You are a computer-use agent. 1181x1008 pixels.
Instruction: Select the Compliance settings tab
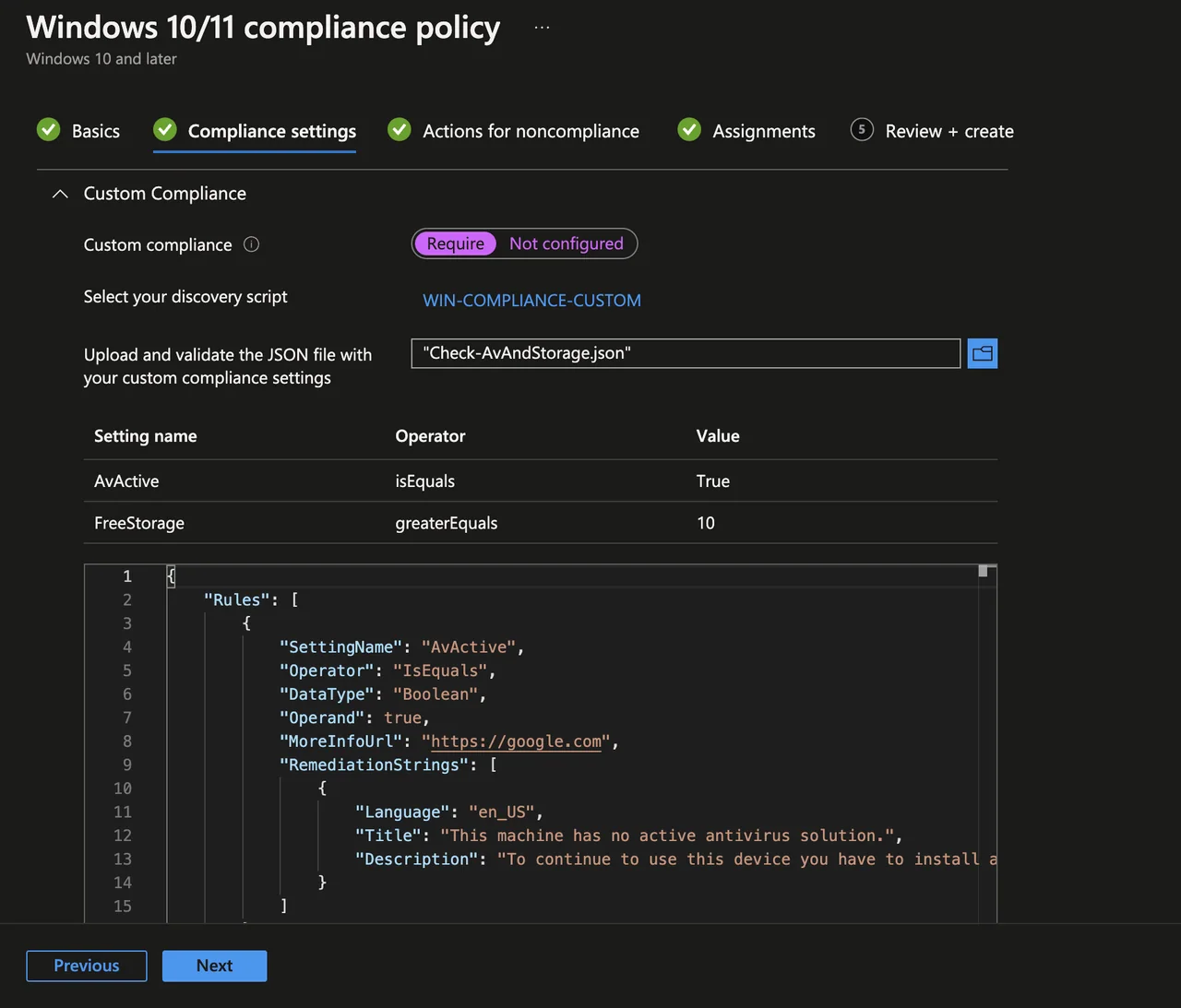[272, 131]
